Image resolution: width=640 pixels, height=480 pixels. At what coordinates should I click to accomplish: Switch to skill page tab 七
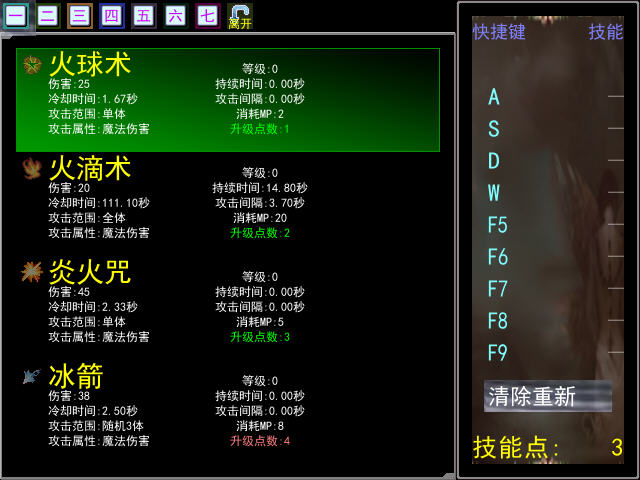click(x=207, y=16)
